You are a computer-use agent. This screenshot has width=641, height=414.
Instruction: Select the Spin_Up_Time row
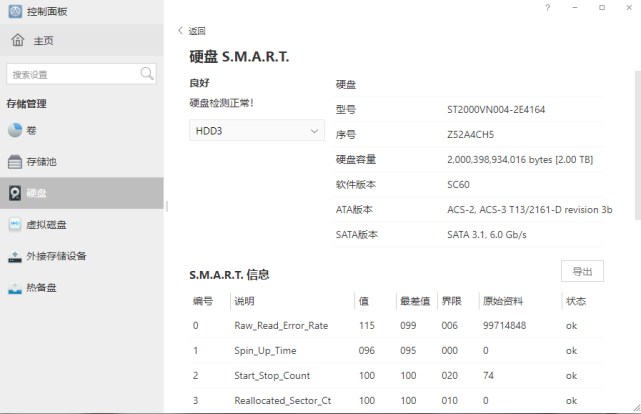396,351
